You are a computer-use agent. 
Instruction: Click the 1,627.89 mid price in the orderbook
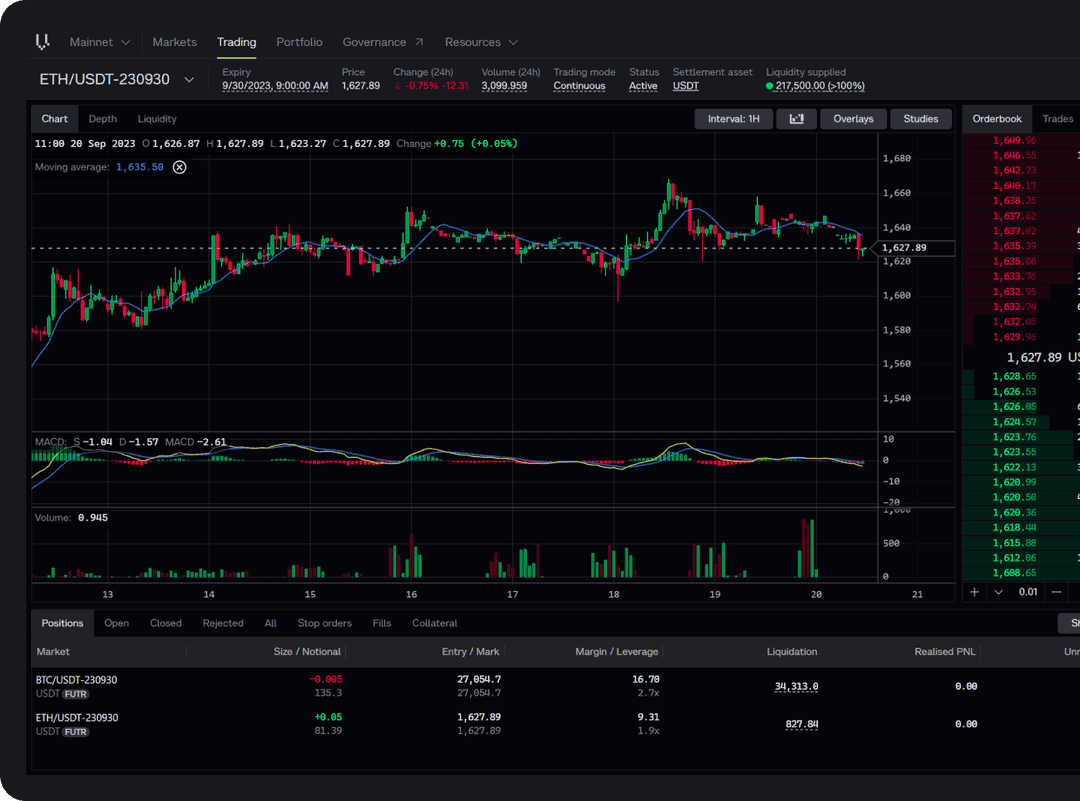coord(1033,357)
